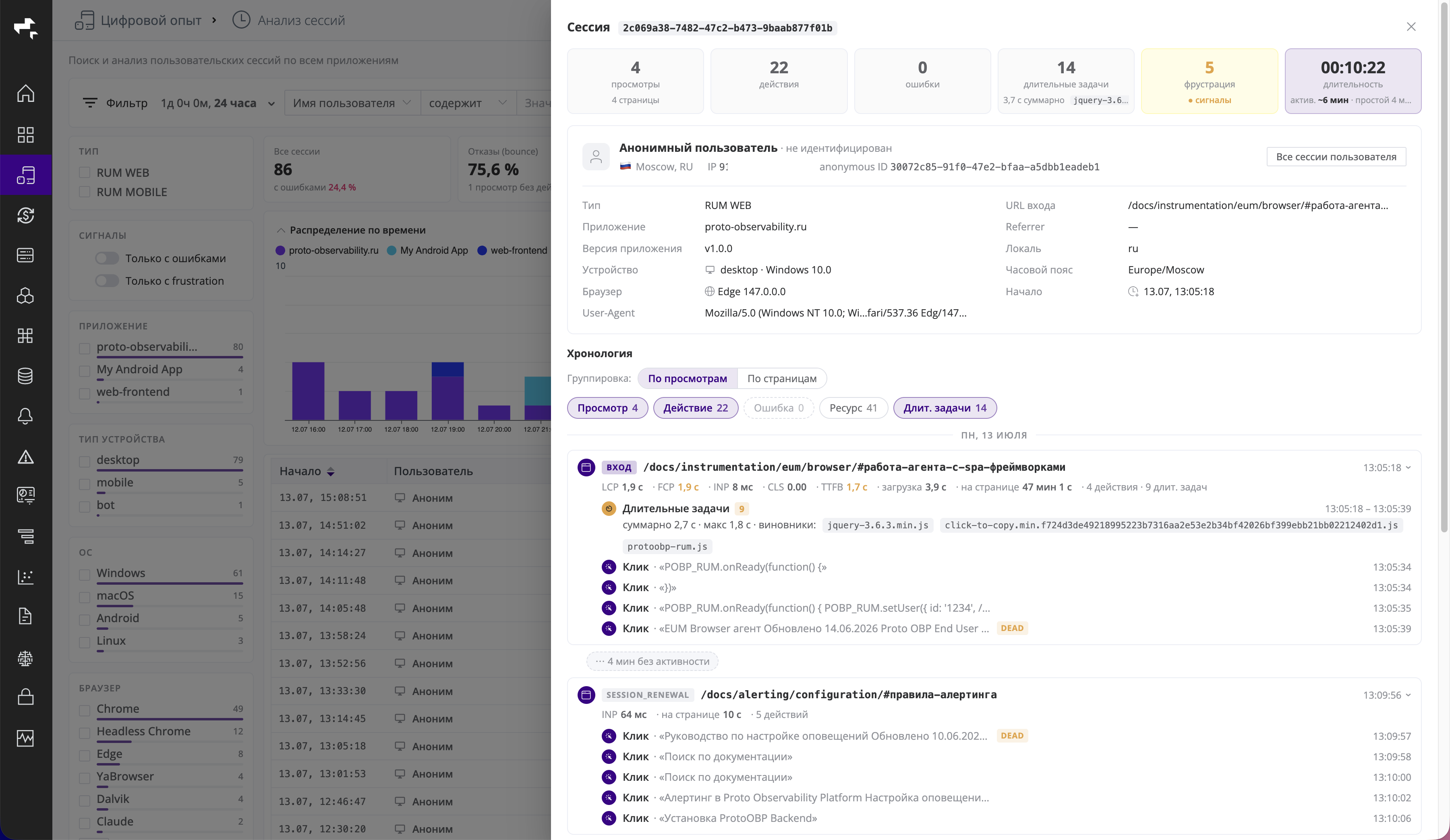The height and width of the screenshot is (840, 1450).
Task: Expand the 13:05:18 view entry chevron
Action: coord(1408,467)
